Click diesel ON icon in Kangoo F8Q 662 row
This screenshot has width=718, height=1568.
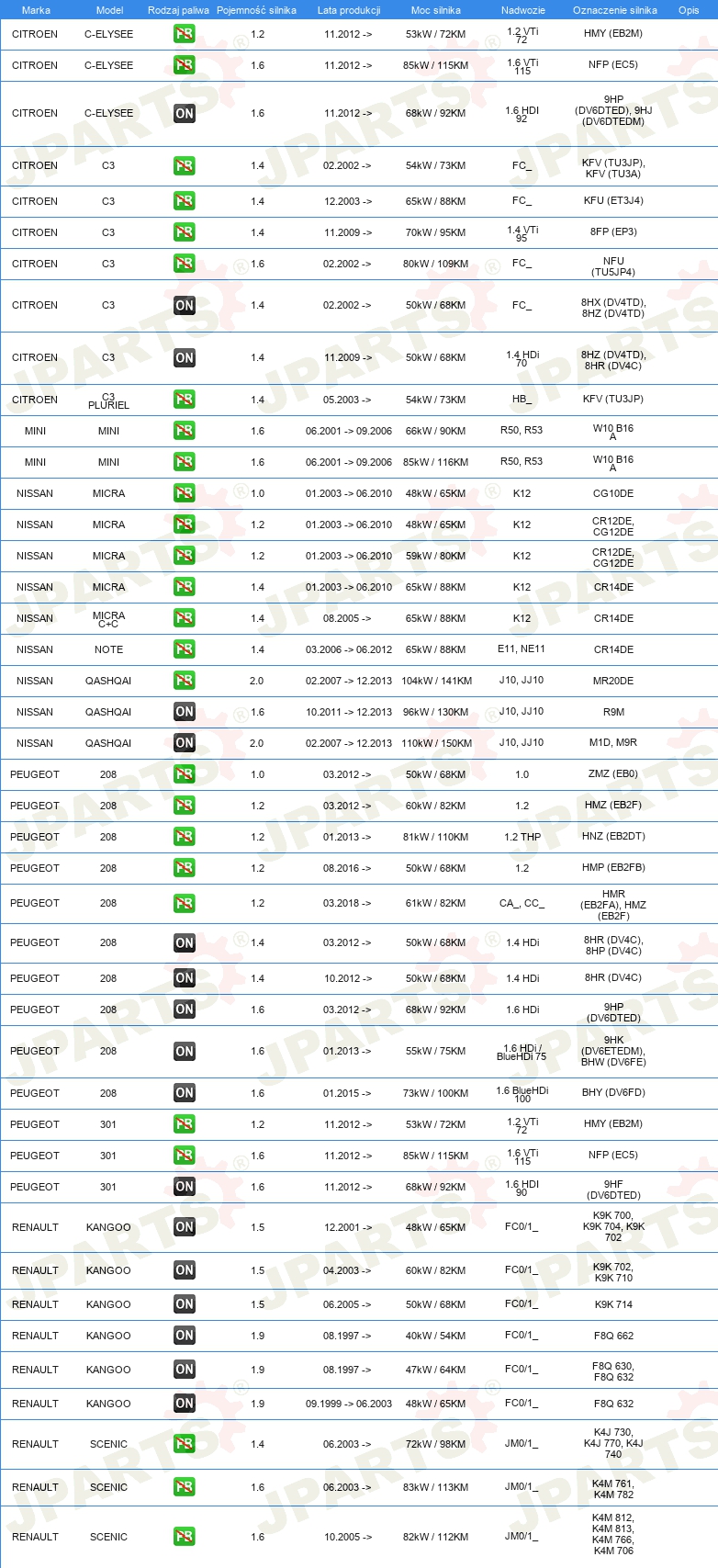pos(185,1336)
